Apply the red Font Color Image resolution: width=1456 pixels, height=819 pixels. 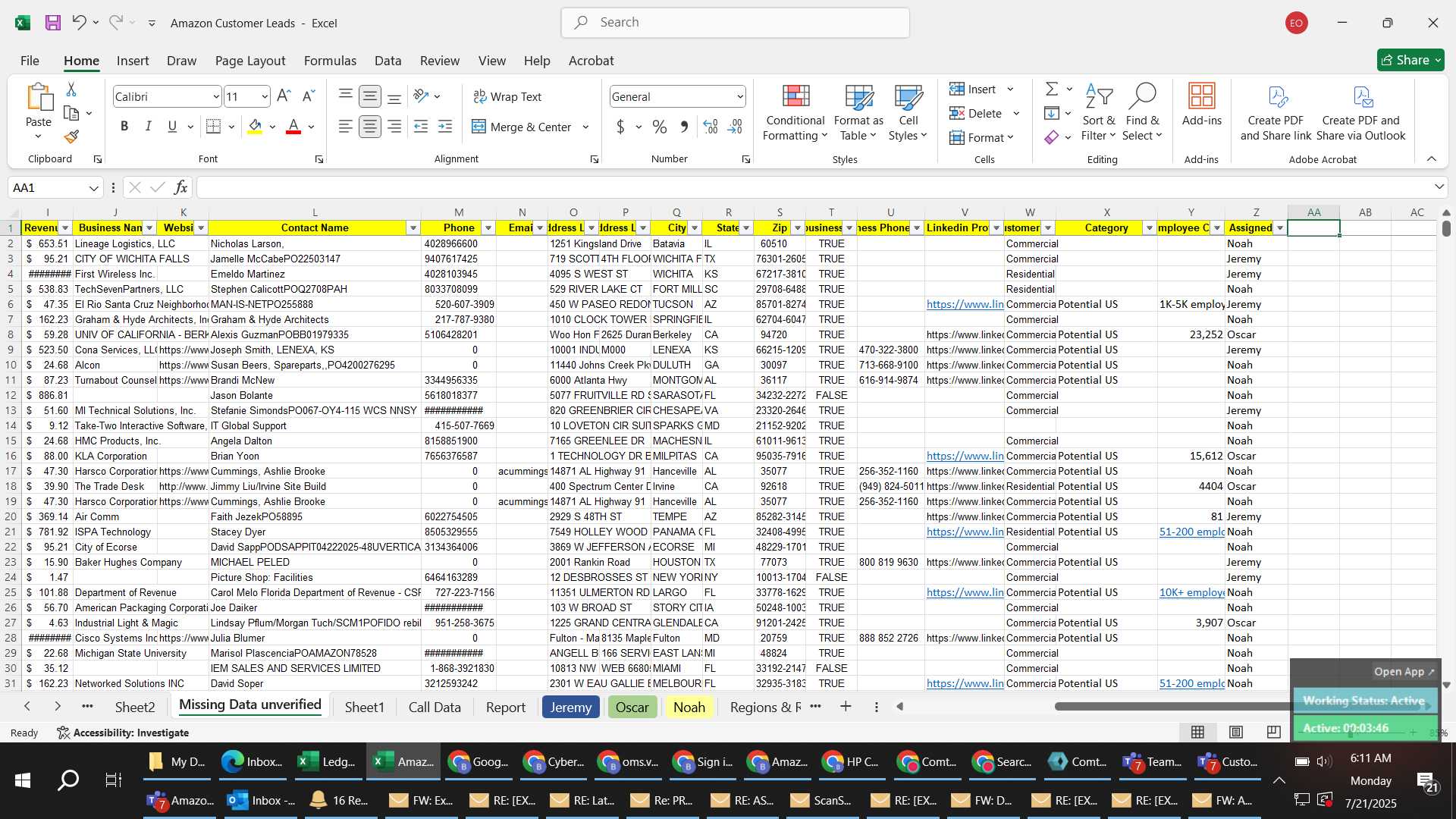click(x=293, y=127)
